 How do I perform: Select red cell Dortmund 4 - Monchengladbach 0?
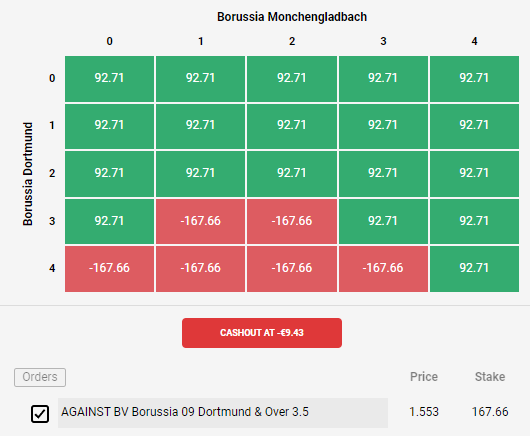110,269
